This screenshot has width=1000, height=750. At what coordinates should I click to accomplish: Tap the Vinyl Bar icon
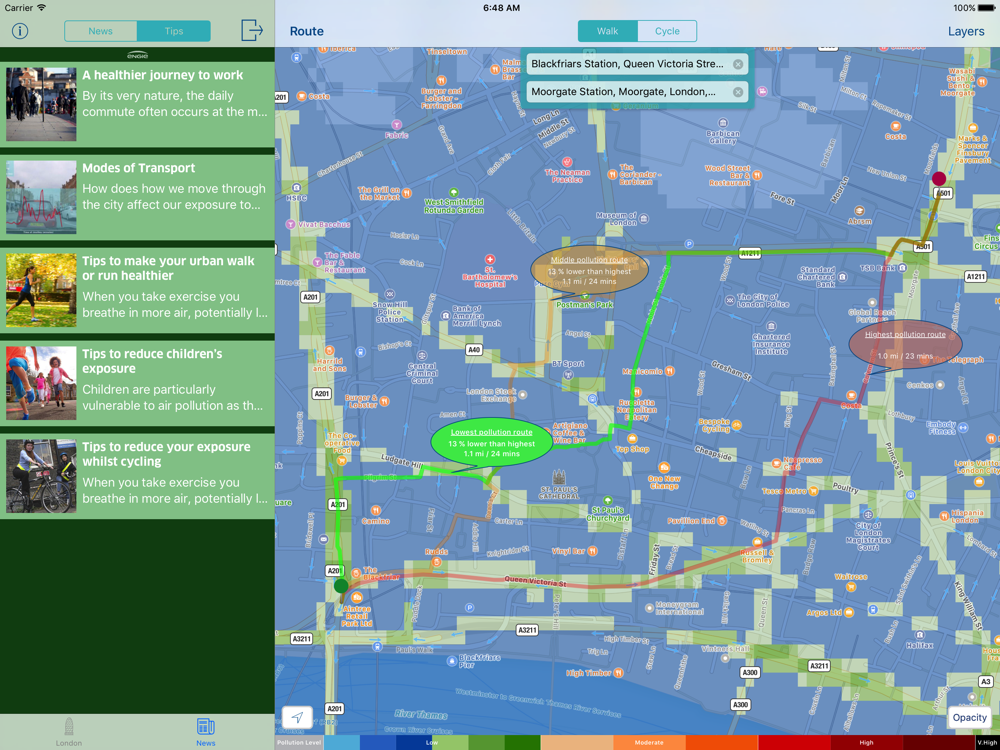pos(592,550)
